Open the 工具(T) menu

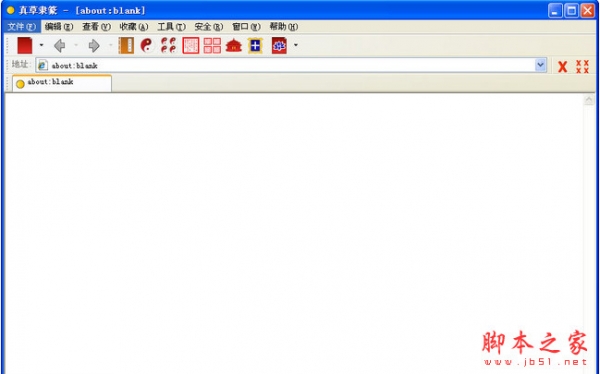click(171, 27)
